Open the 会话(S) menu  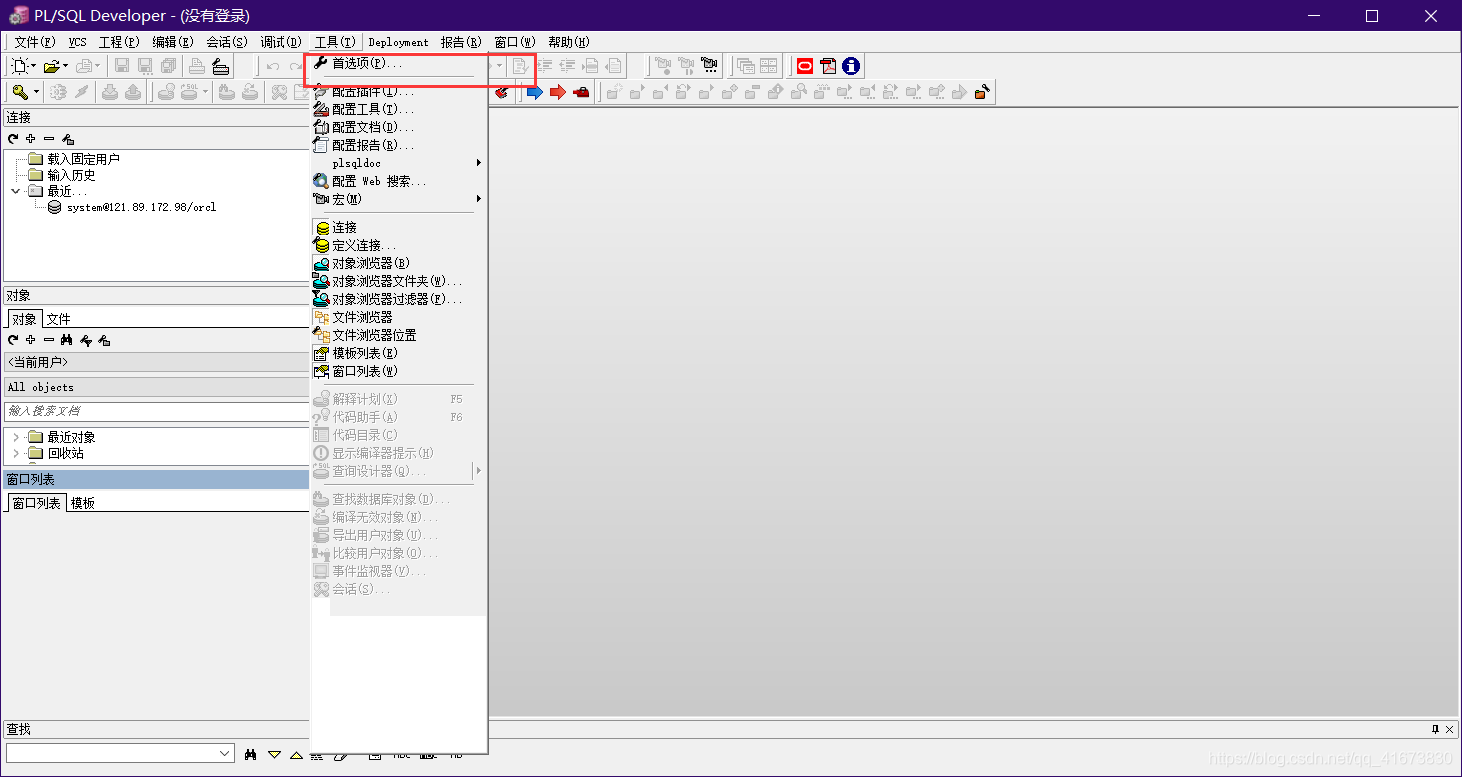click(227, 42)
